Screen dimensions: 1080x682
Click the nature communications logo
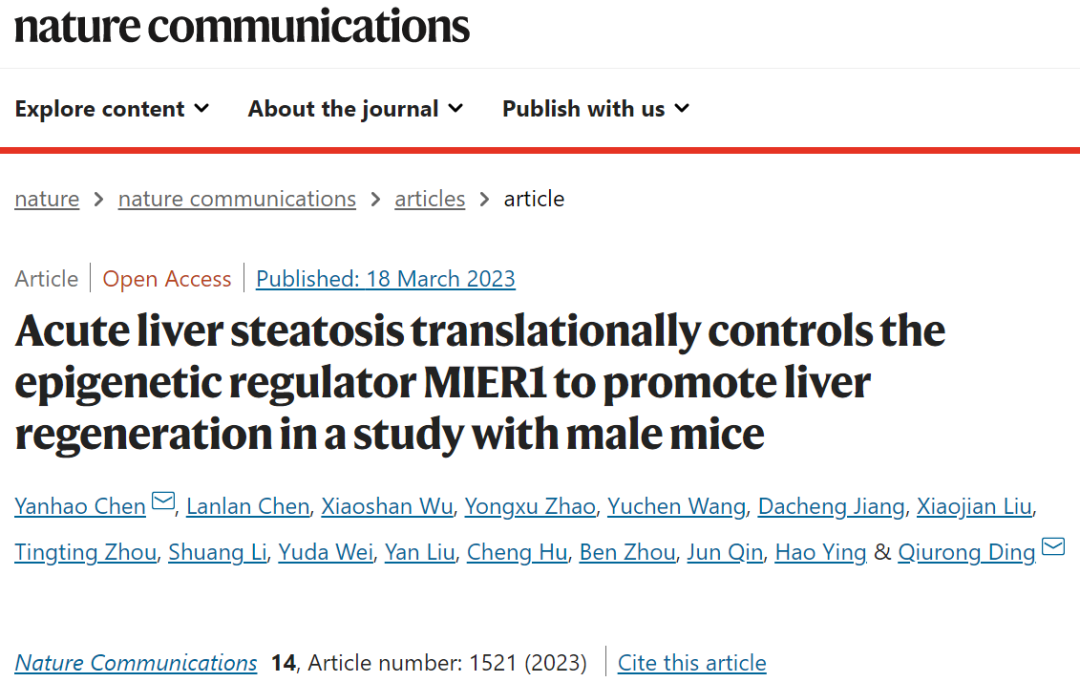[x=242, y=27]
